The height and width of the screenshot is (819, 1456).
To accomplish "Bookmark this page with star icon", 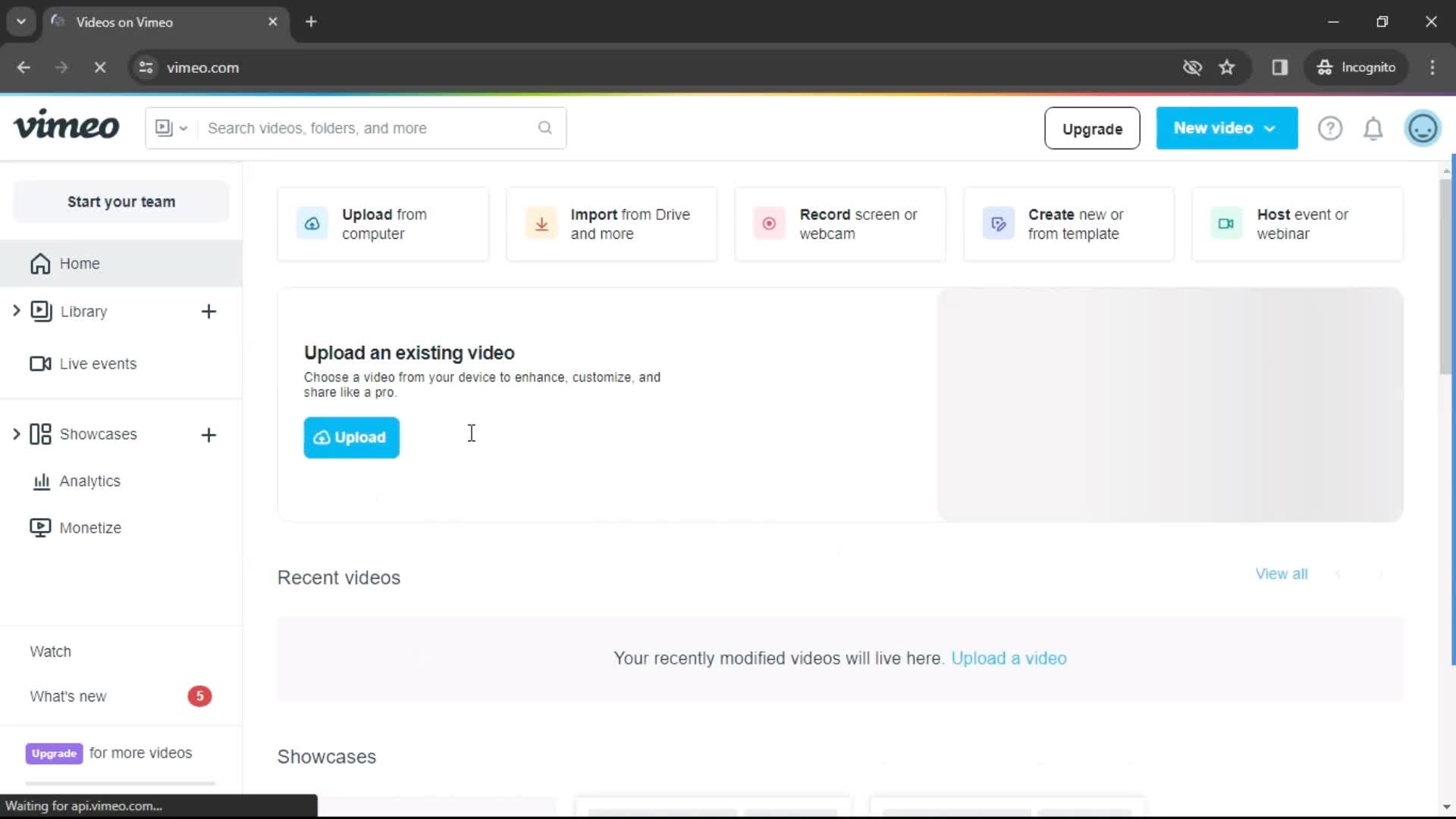I will pos(1227,67).
